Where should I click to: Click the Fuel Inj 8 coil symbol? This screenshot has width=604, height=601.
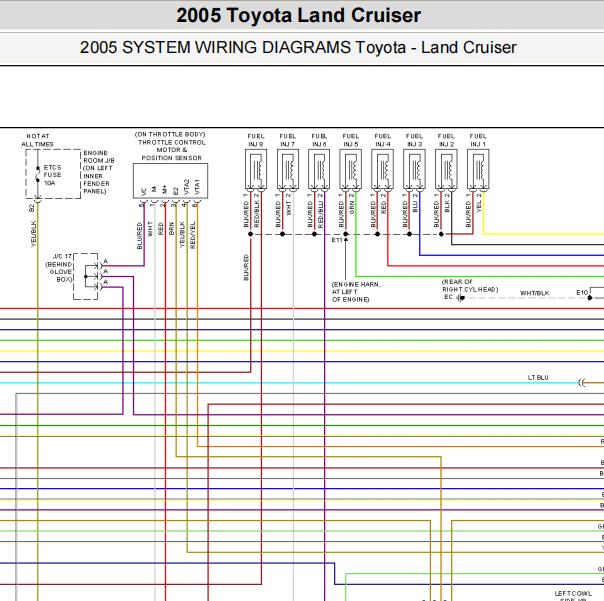(256, 171)
